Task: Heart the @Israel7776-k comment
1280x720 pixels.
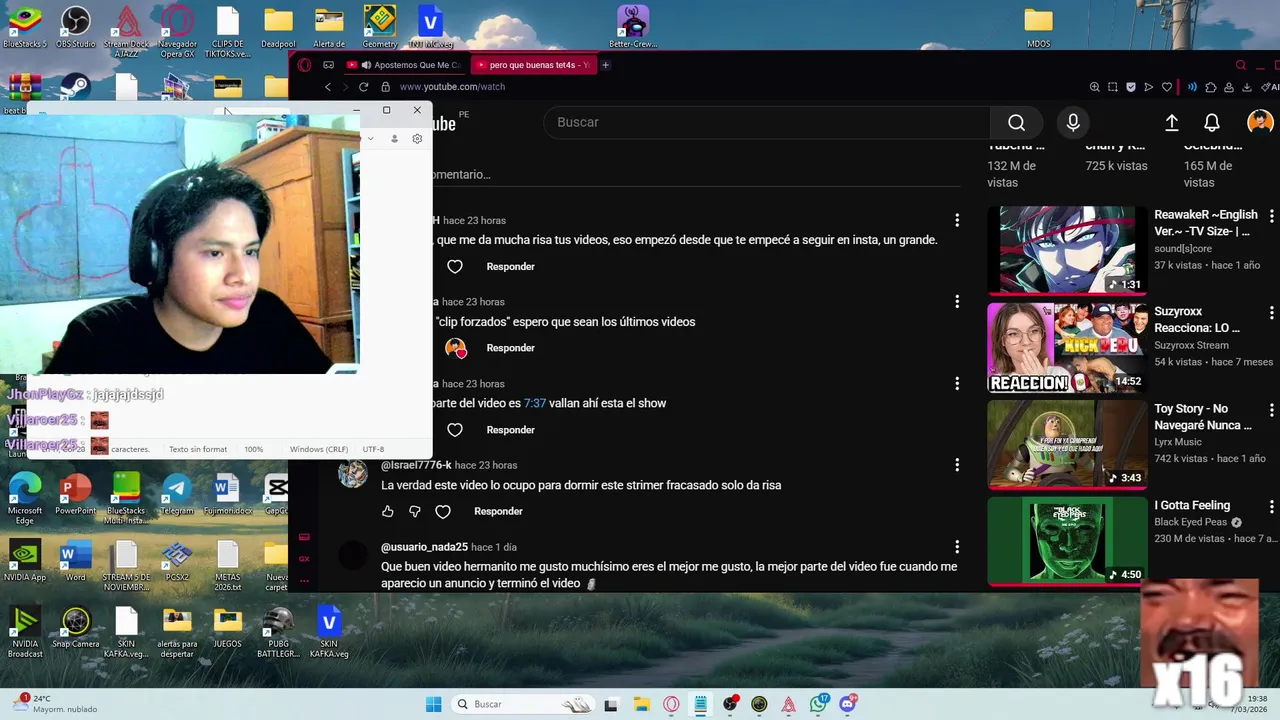Action: [x=443, y=511]
